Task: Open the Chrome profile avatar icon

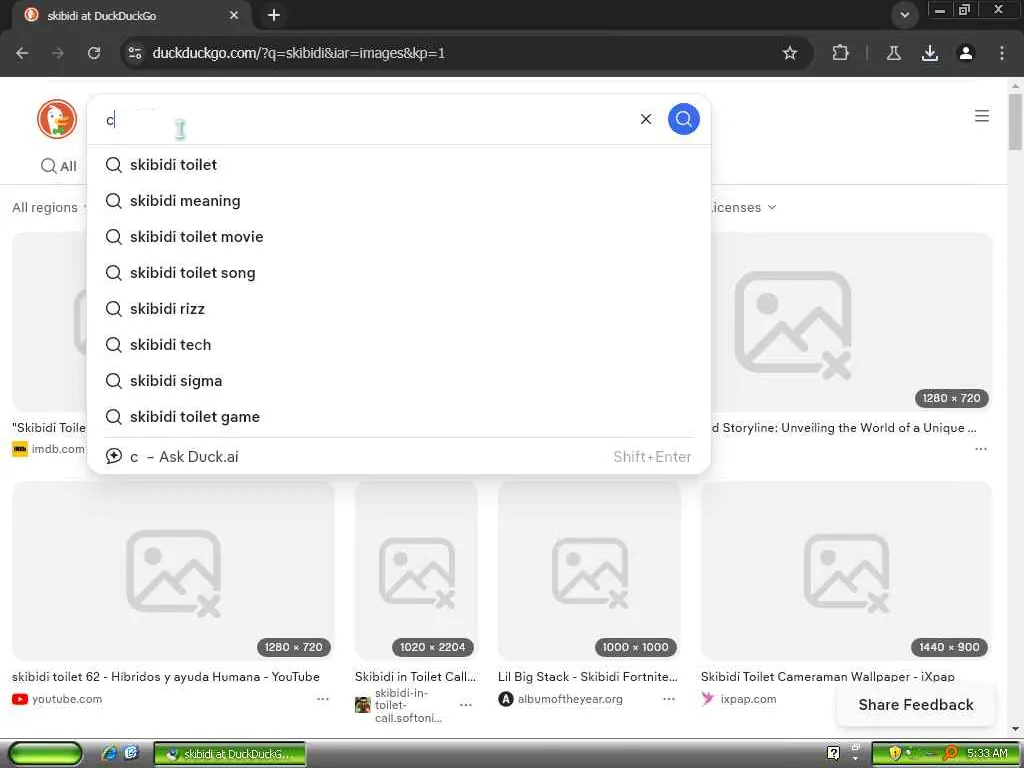Action: [965, 53]
